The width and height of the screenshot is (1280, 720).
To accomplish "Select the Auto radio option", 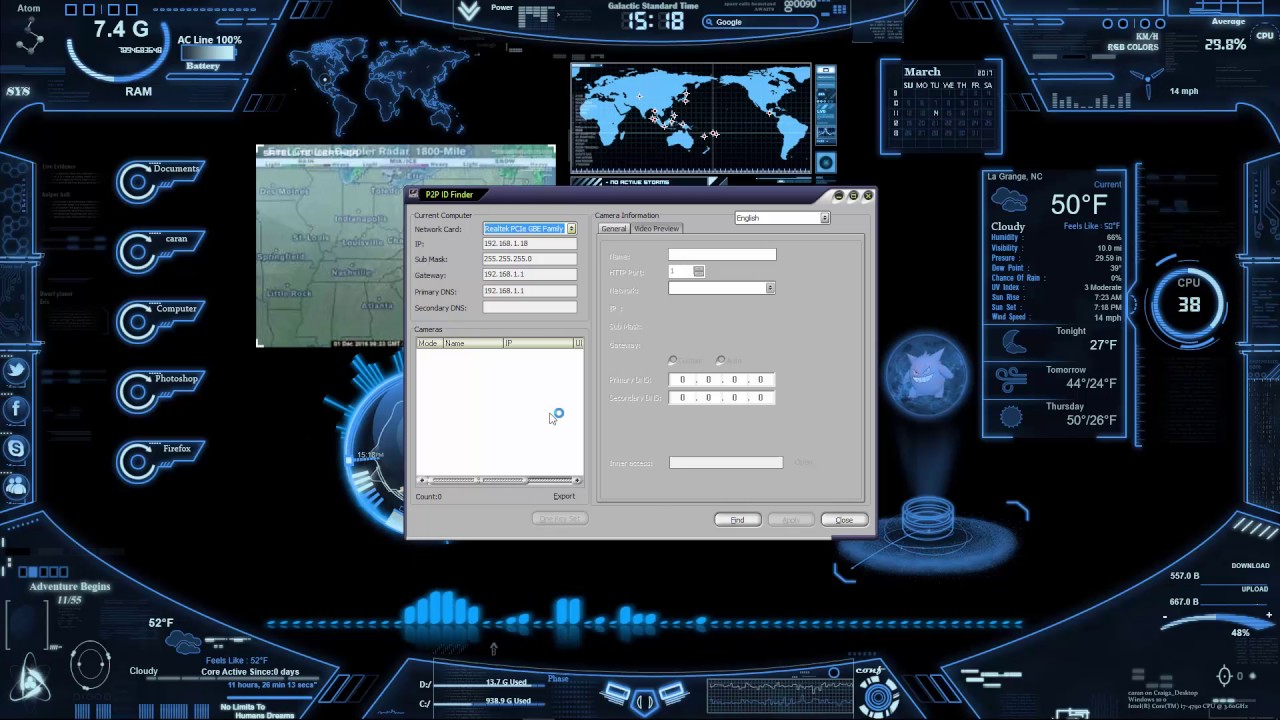I will 720,360.
